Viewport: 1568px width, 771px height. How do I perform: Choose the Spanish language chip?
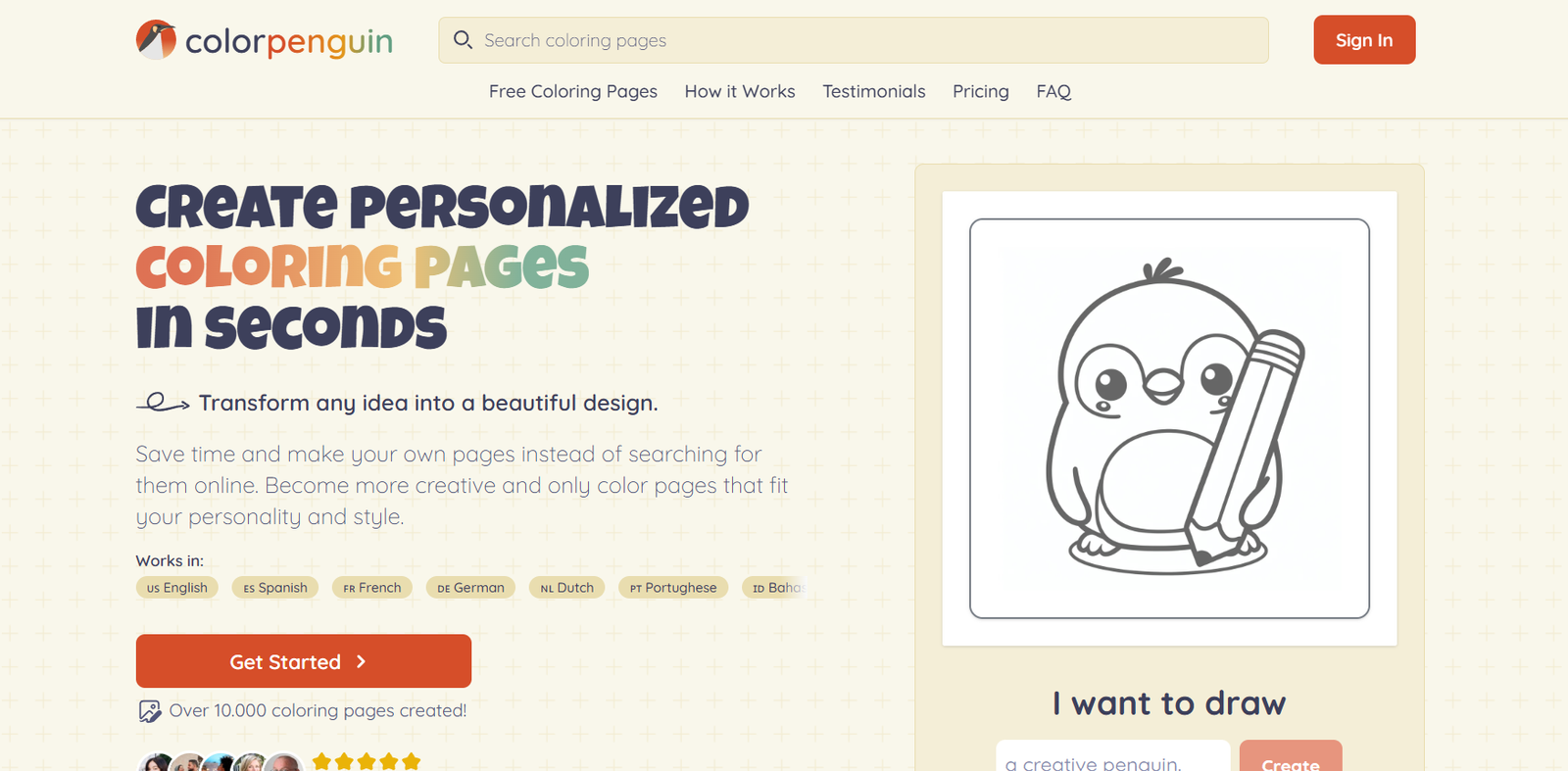click(275, 588)
